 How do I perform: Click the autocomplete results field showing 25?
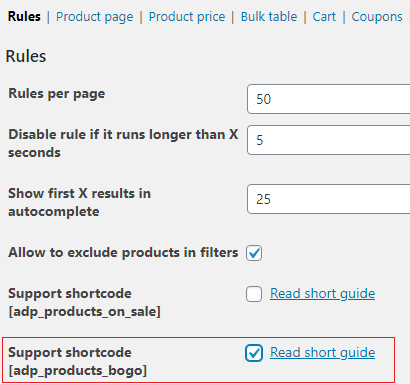coord(329,199)
